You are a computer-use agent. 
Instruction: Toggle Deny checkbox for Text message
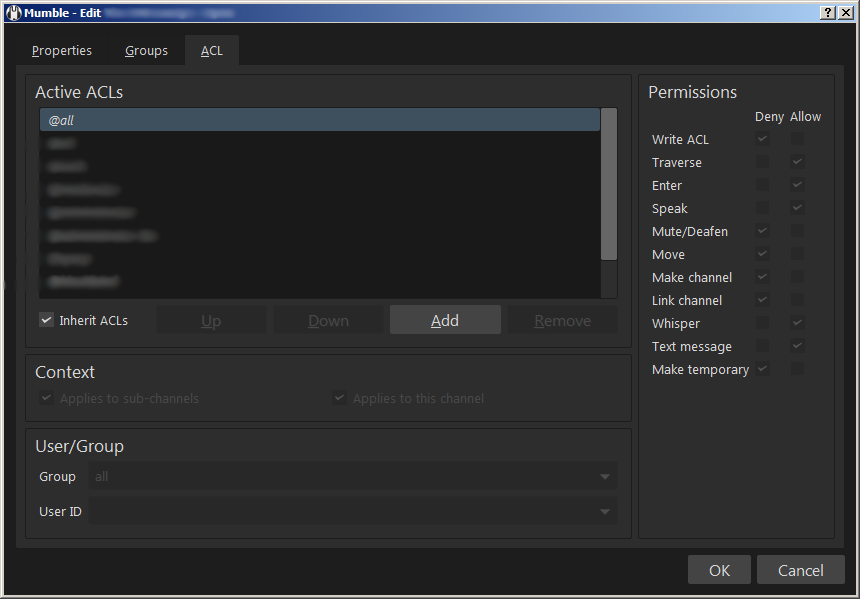pyautogui.click(x=762, y=346)
